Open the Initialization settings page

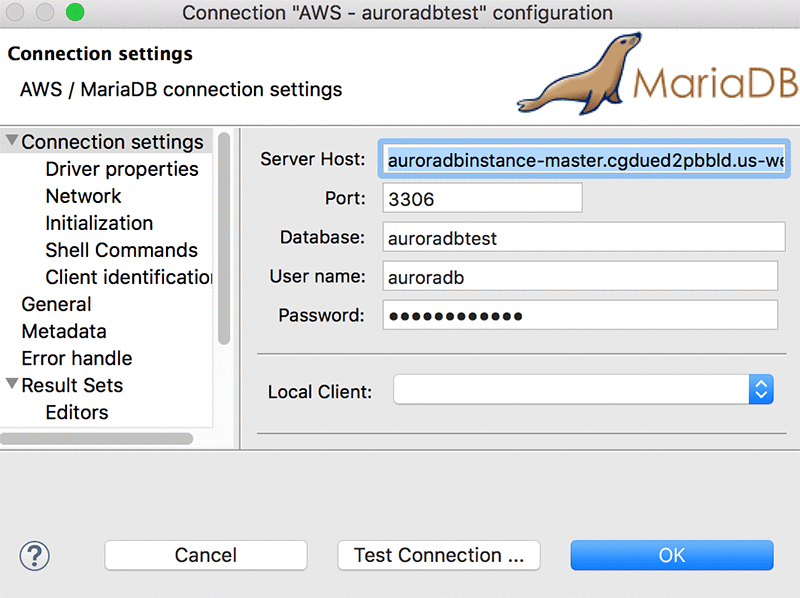click(99, 223)
